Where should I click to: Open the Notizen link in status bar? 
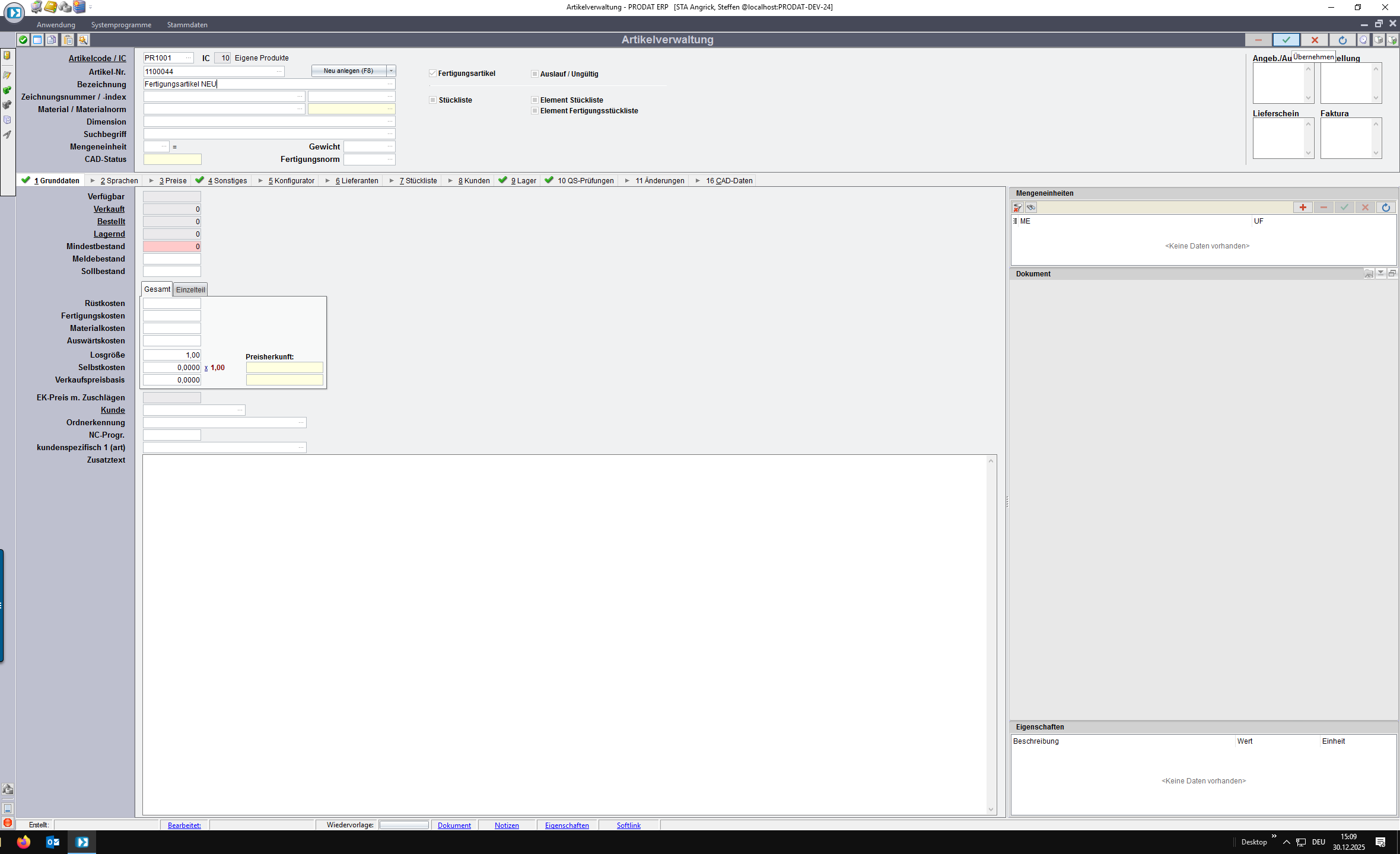point(506,825)
